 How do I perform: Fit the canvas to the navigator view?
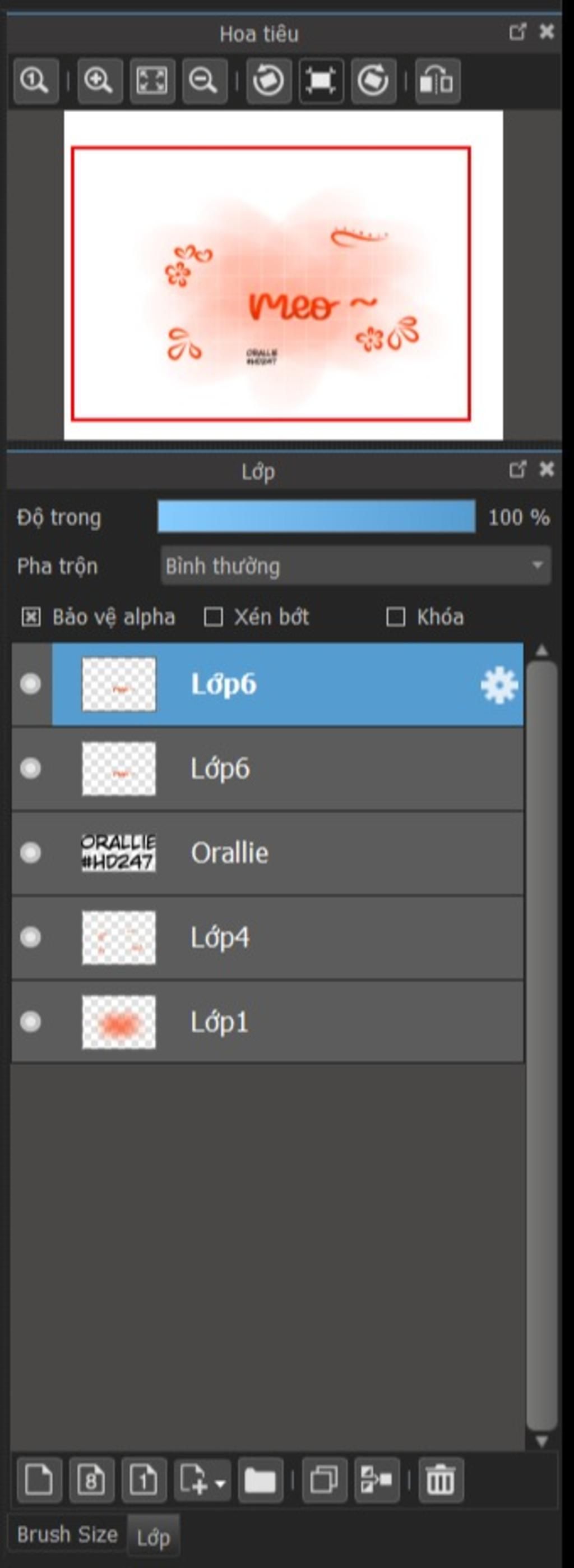pyautogui.click(x=152, y=80)
